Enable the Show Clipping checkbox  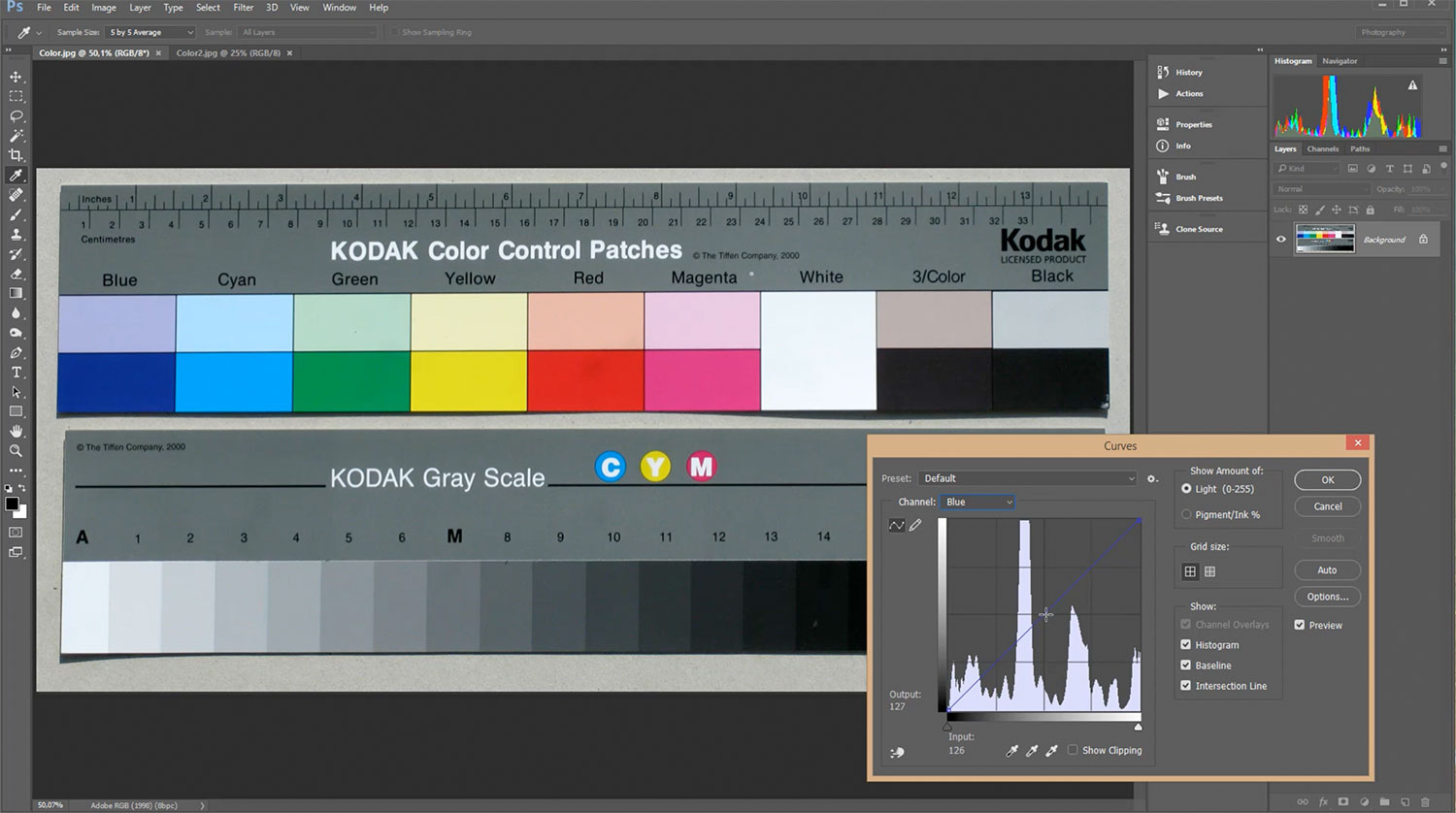1073,750
